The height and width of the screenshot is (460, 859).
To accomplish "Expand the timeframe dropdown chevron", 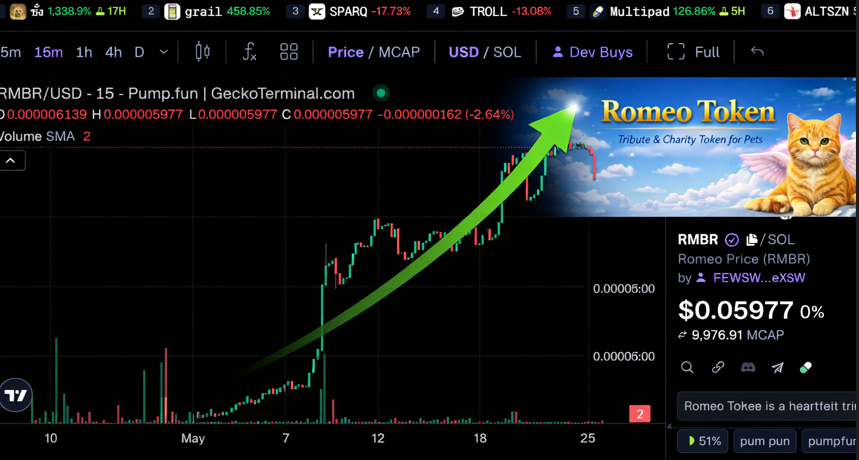I will point(163,52).
